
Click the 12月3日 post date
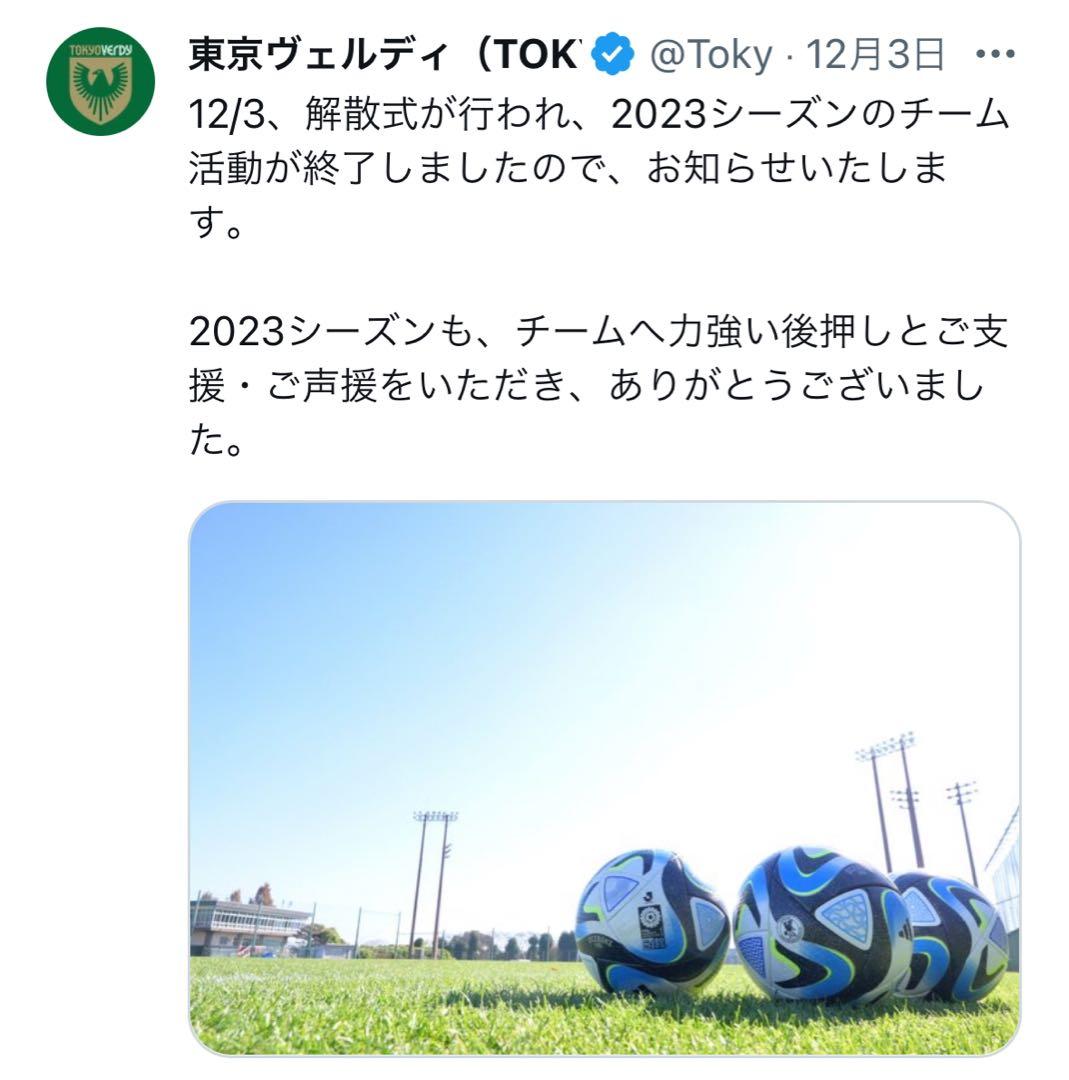[x=875, y=56]
